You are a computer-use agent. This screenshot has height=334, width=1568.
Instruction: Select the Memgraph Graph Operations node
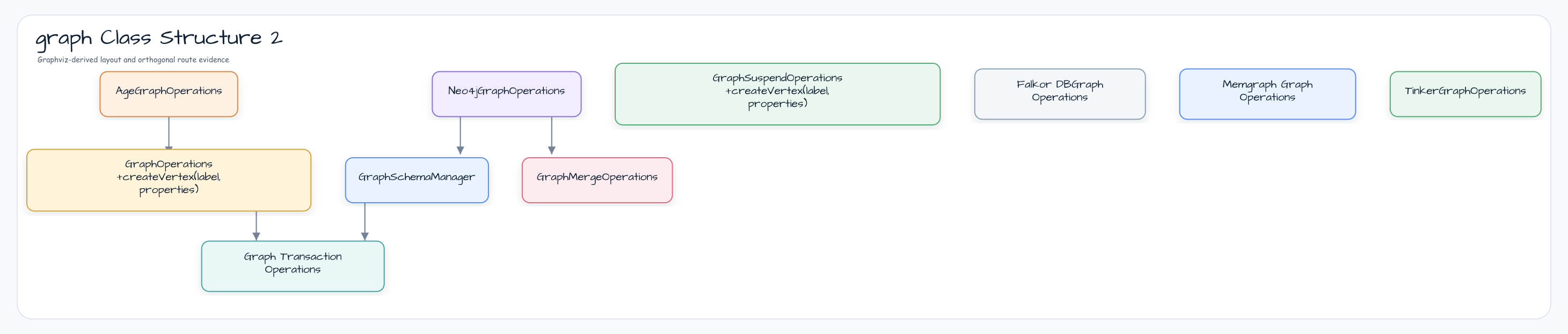pyautogui.click(x=1267, y=94)
